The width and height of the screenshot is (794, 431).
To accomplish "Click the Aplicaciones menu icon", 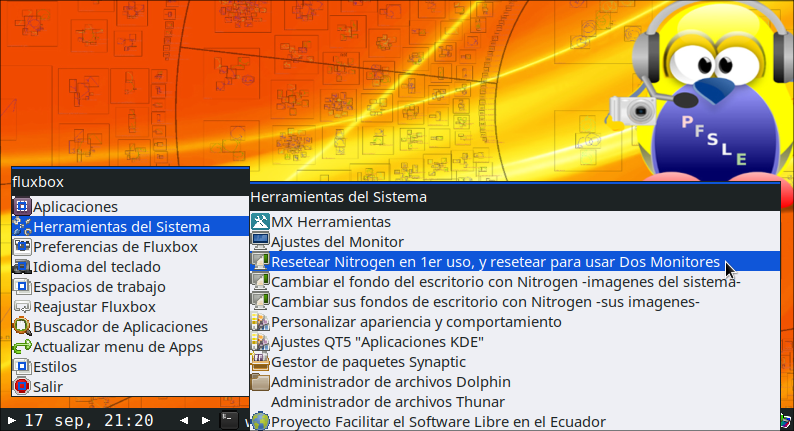I will [22, 207].
